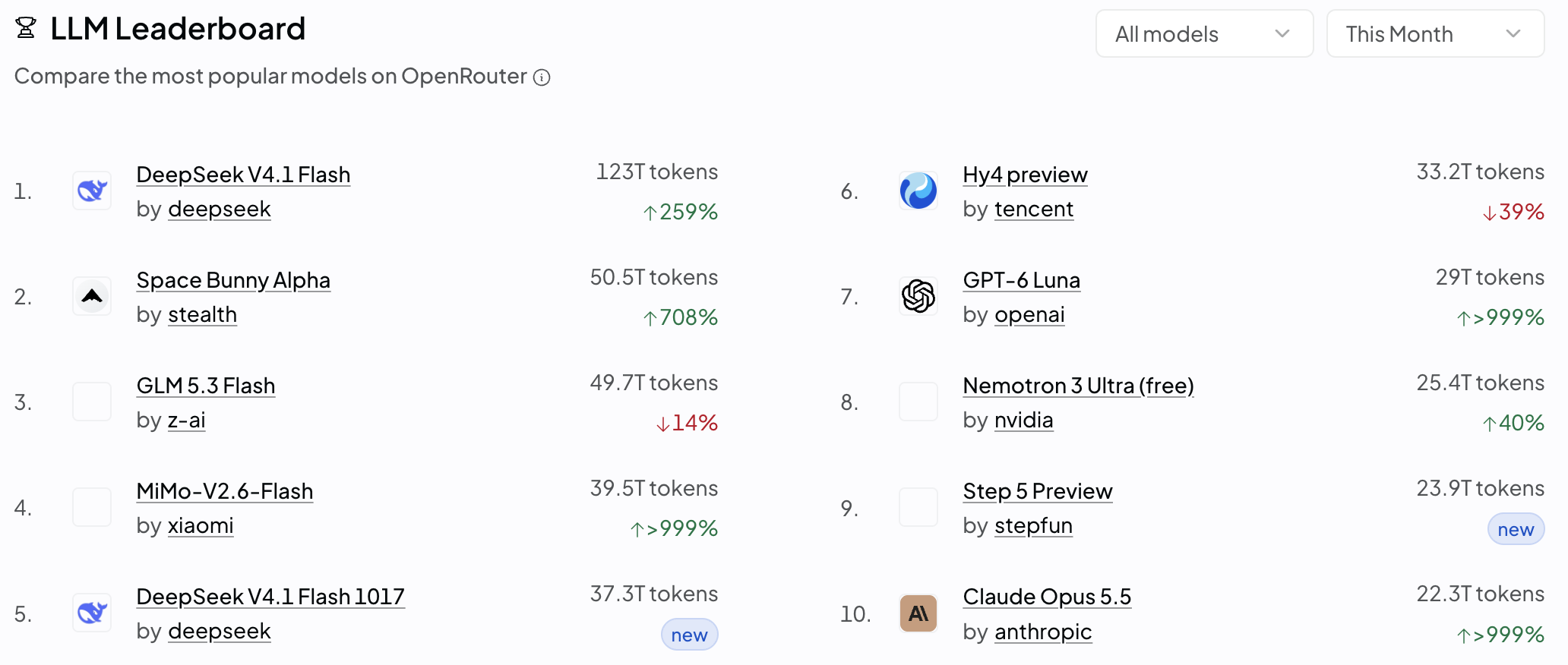1568x665 pixels.
Task: Click the 33.2T tokens value
Action: coord(1481,172)
